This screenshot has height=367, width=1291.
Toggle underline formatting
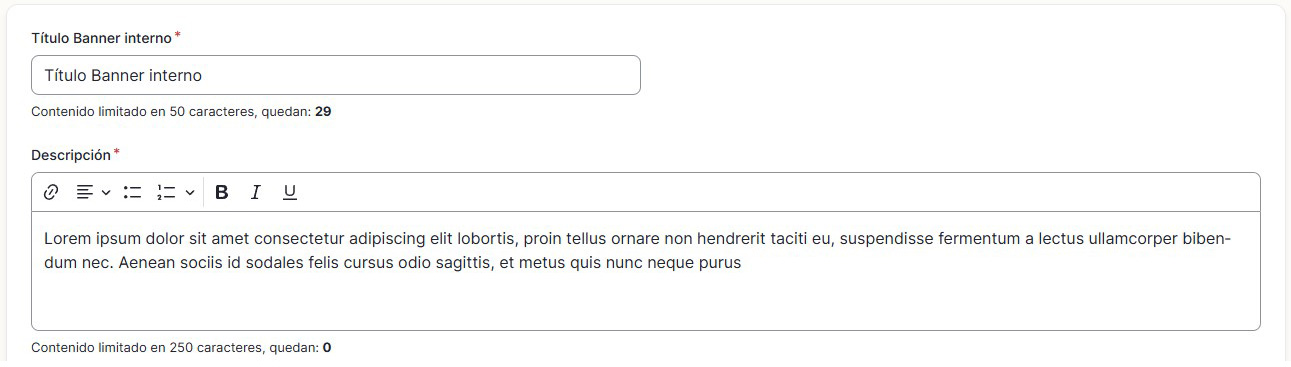[x=290, y=192]
